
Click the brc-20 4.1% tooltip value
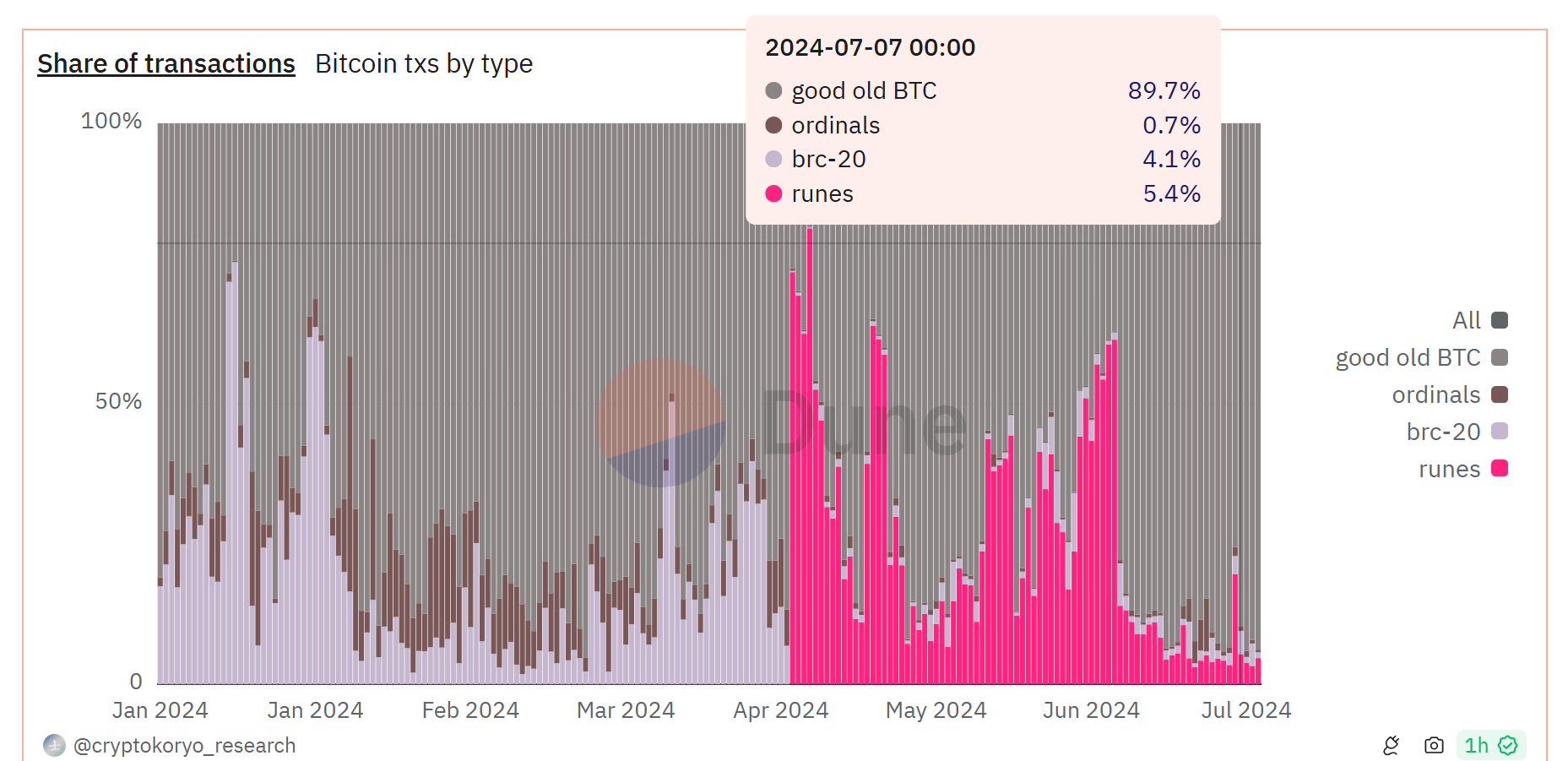1172,159
